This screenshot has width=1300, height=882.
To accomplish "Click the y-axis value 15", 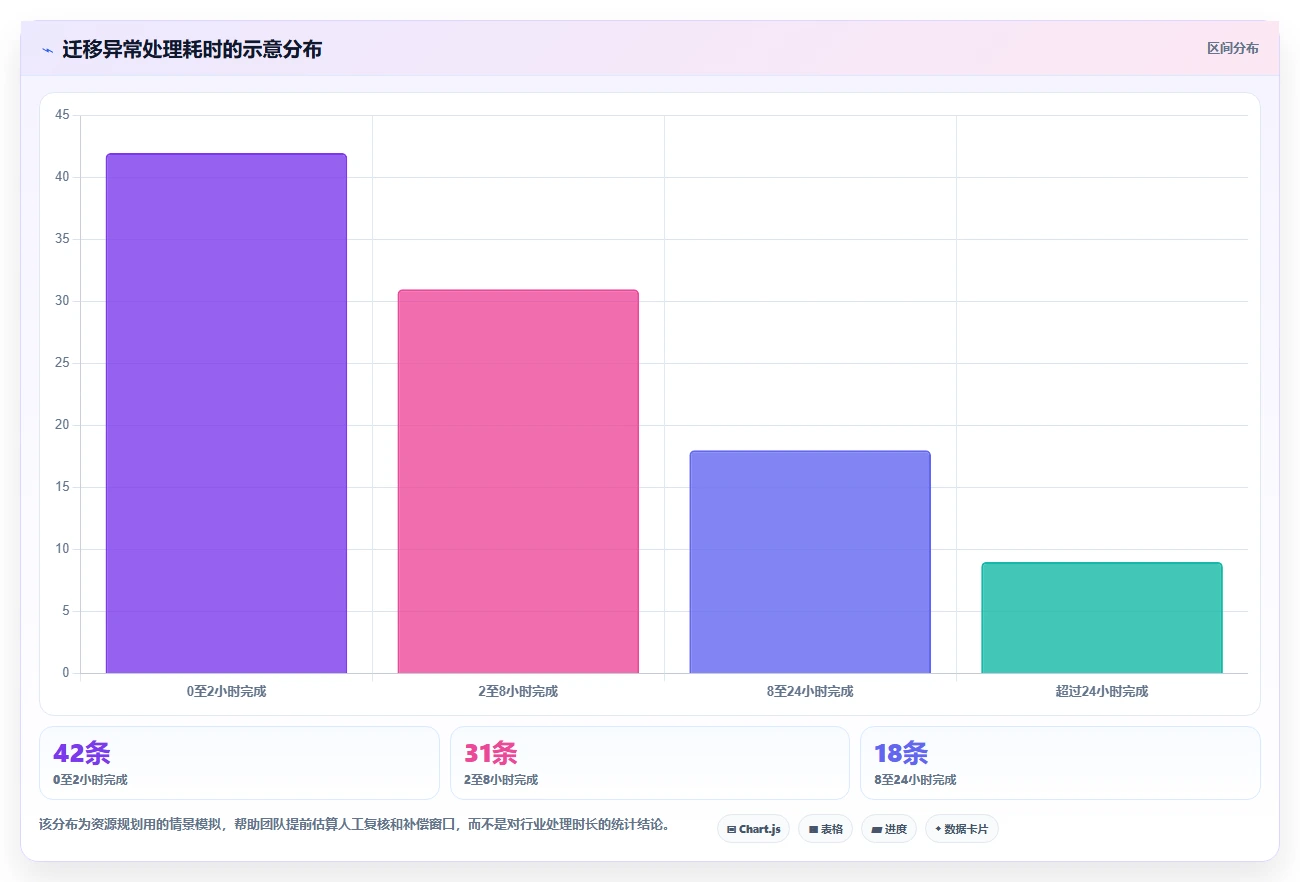I will [62, 487].
